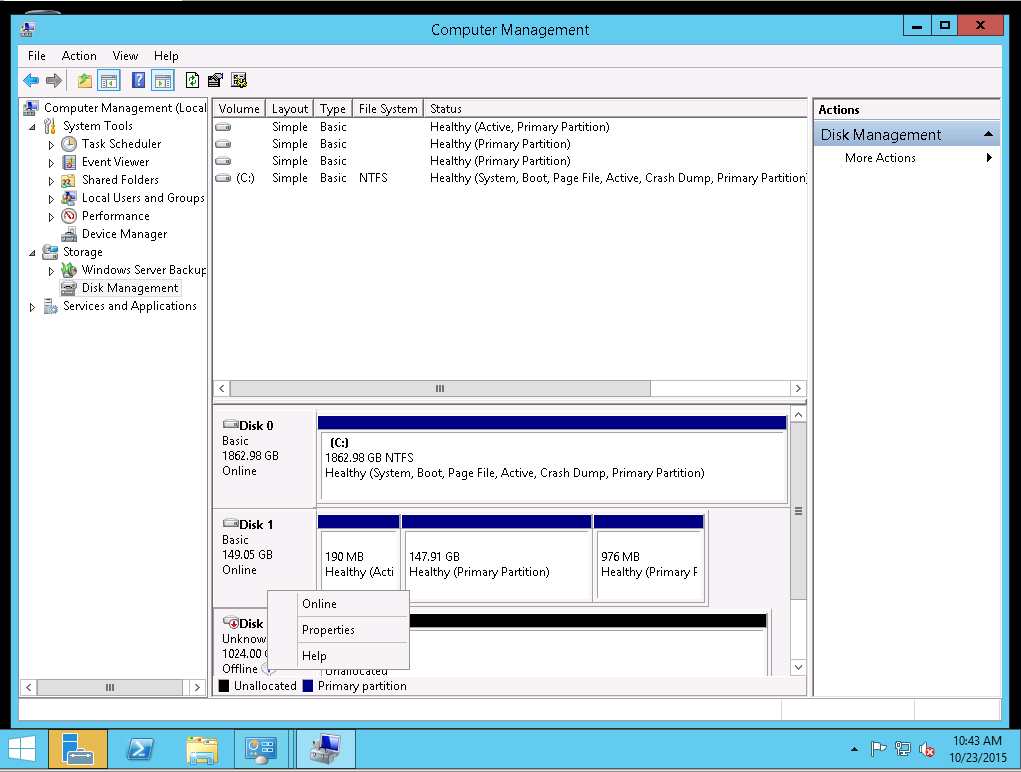Collapse the Storage tree node

click(x=32, y=252)
